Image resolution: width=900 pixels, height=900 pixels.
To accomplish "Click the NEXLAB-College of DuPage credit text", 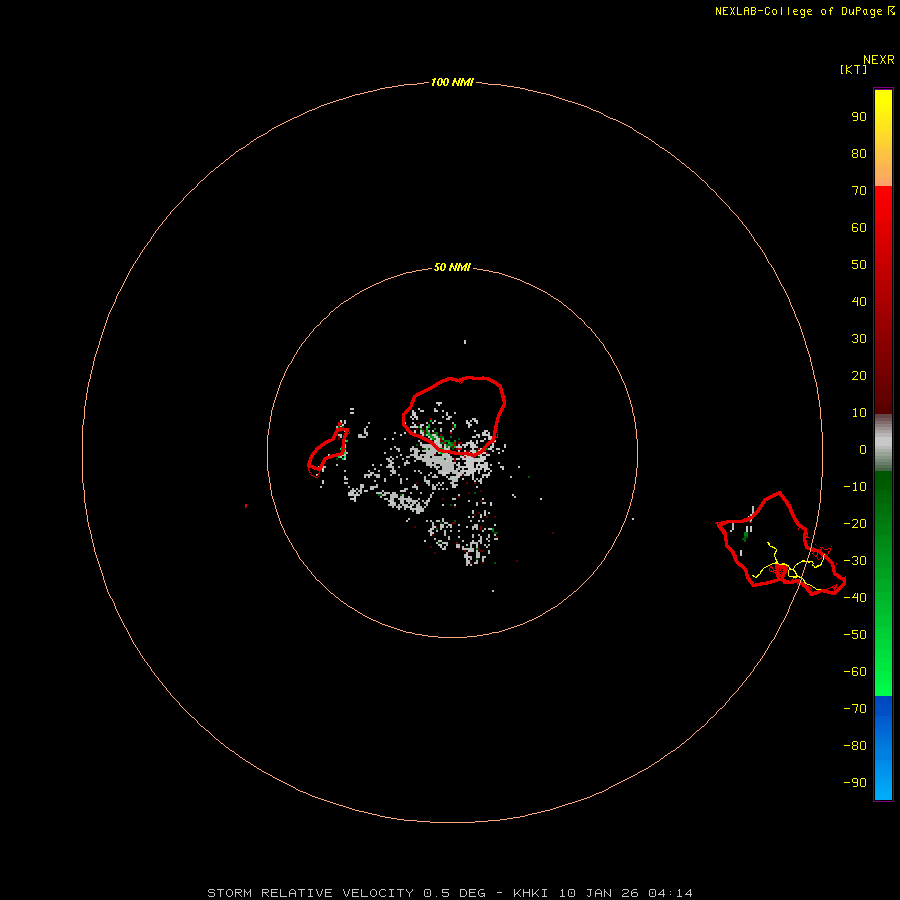I will pos(804,11).
